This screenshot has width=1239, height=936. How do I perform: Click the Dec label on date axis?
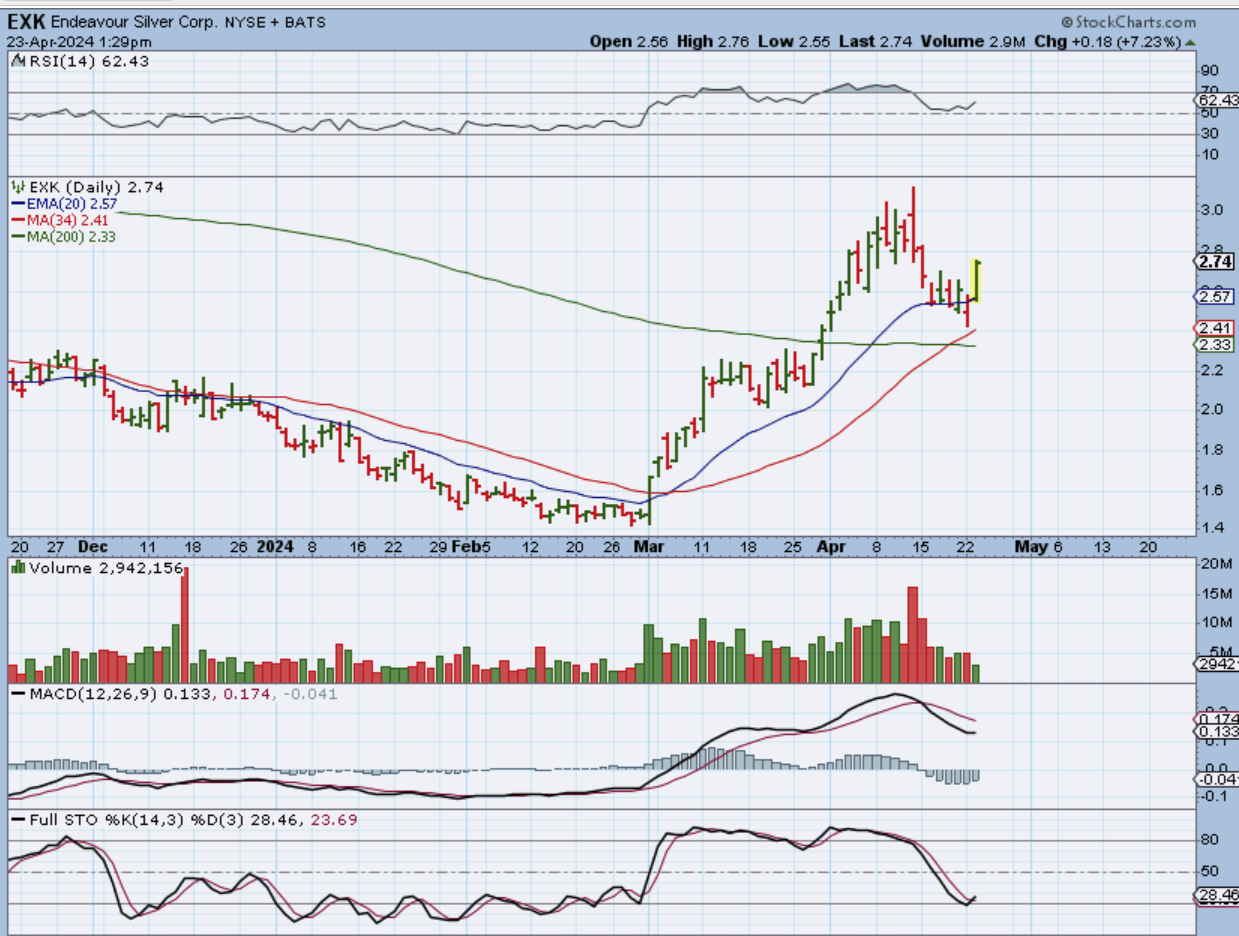(x=91, y=546)
